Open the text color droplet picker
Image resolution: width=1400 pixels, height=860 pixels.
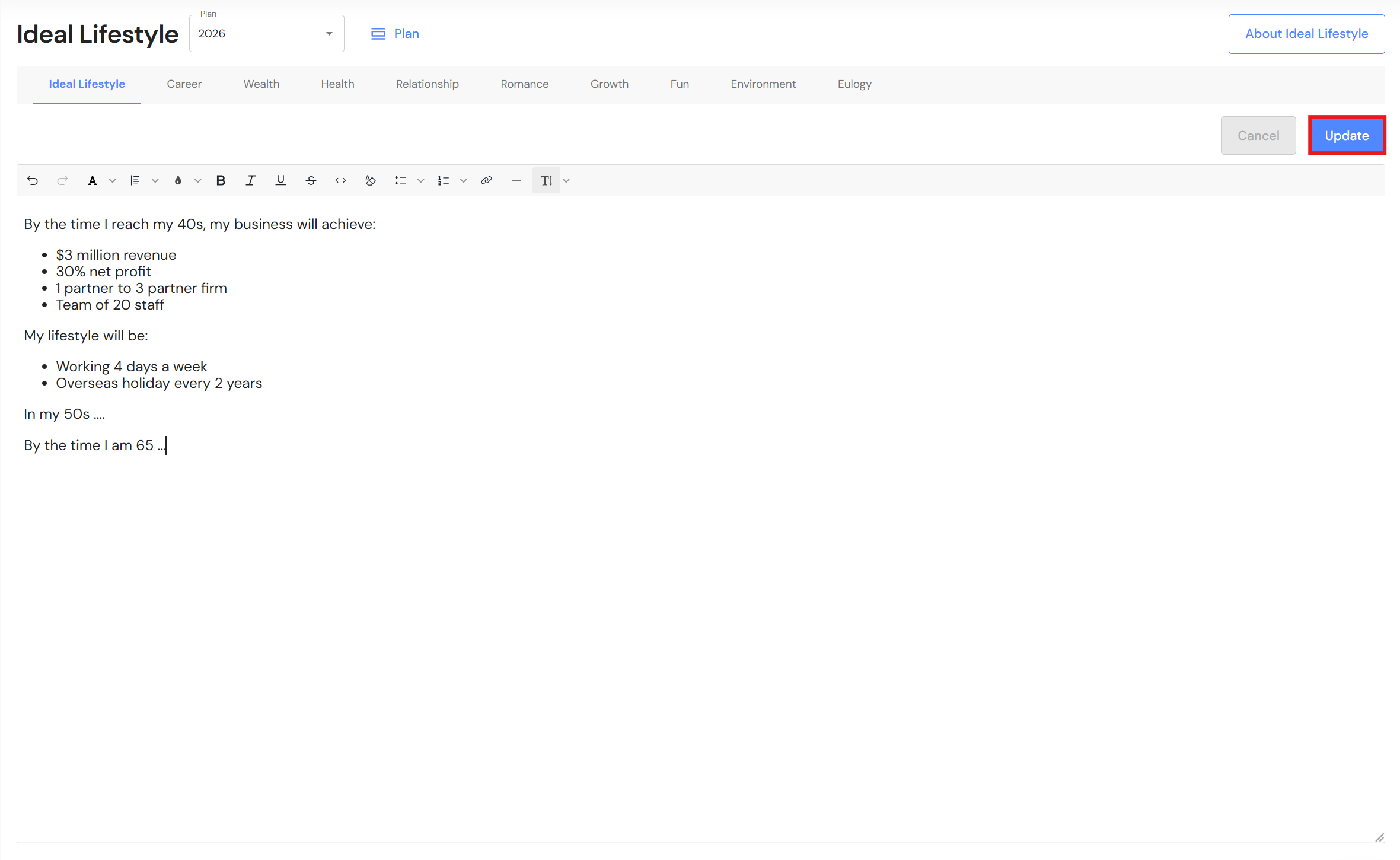(178, 181)
